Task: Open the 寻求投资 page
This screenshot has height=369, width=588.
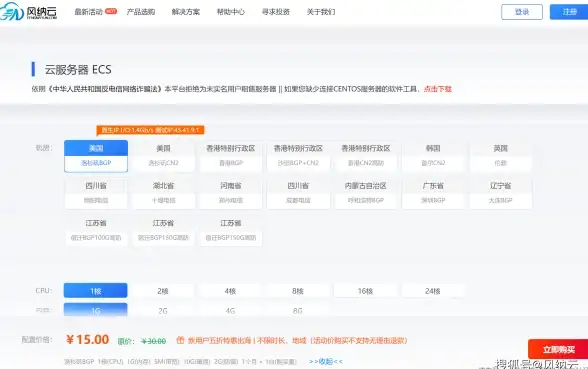Action: (x=276, y=12)
